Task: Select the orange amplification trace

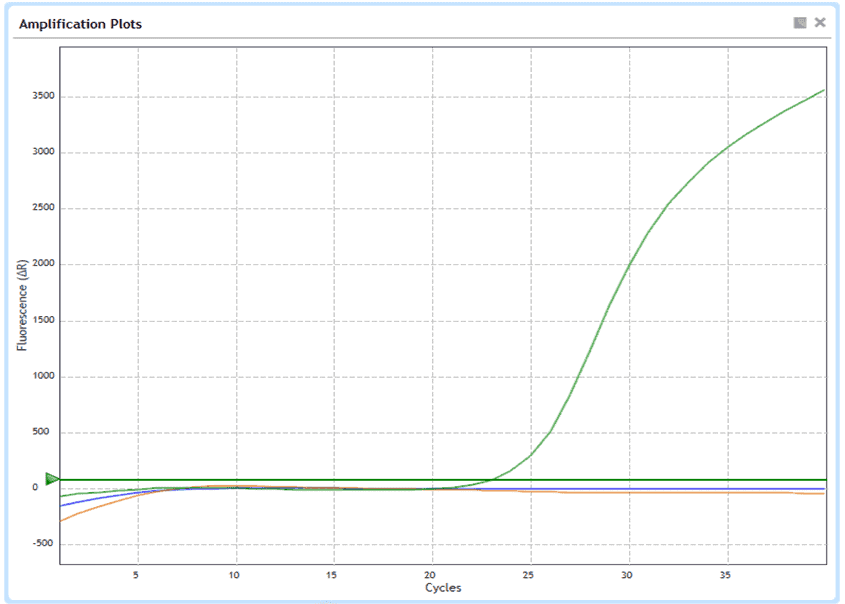Action: 700,493
